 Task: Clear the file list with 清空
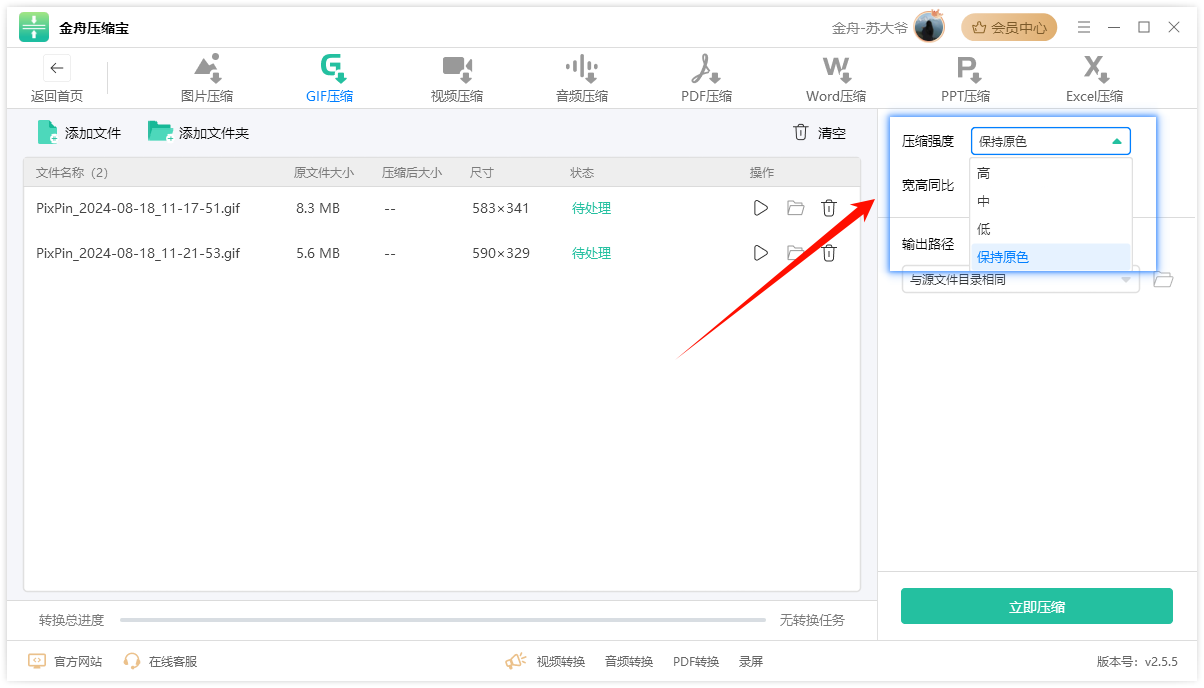[x=819, y=132]
